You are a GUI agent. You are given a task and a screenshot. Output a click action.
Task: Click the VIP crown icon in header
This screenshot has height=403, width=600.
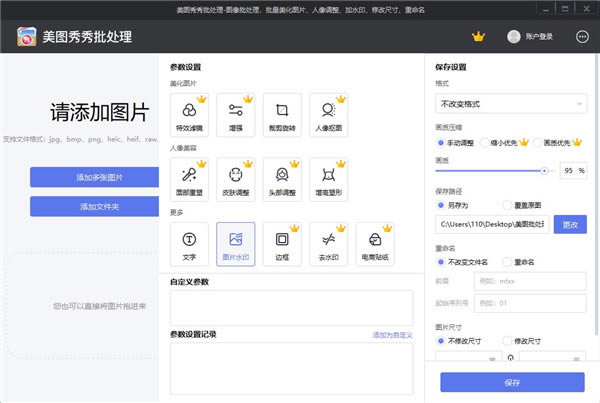tap(478, 37)
